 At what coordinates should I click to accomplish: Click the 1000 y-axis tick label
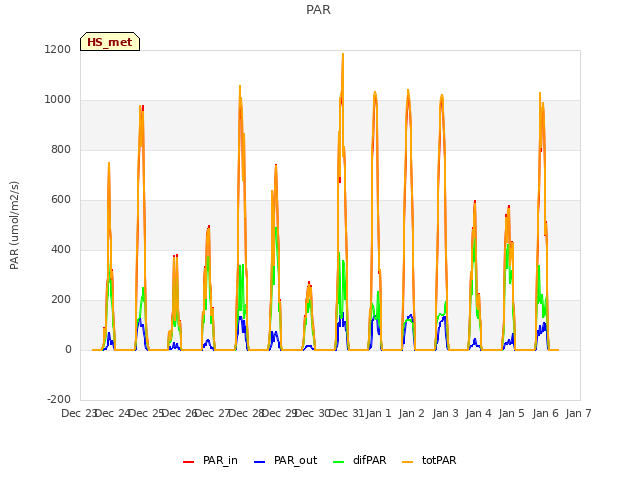click(x=58, y=100)
